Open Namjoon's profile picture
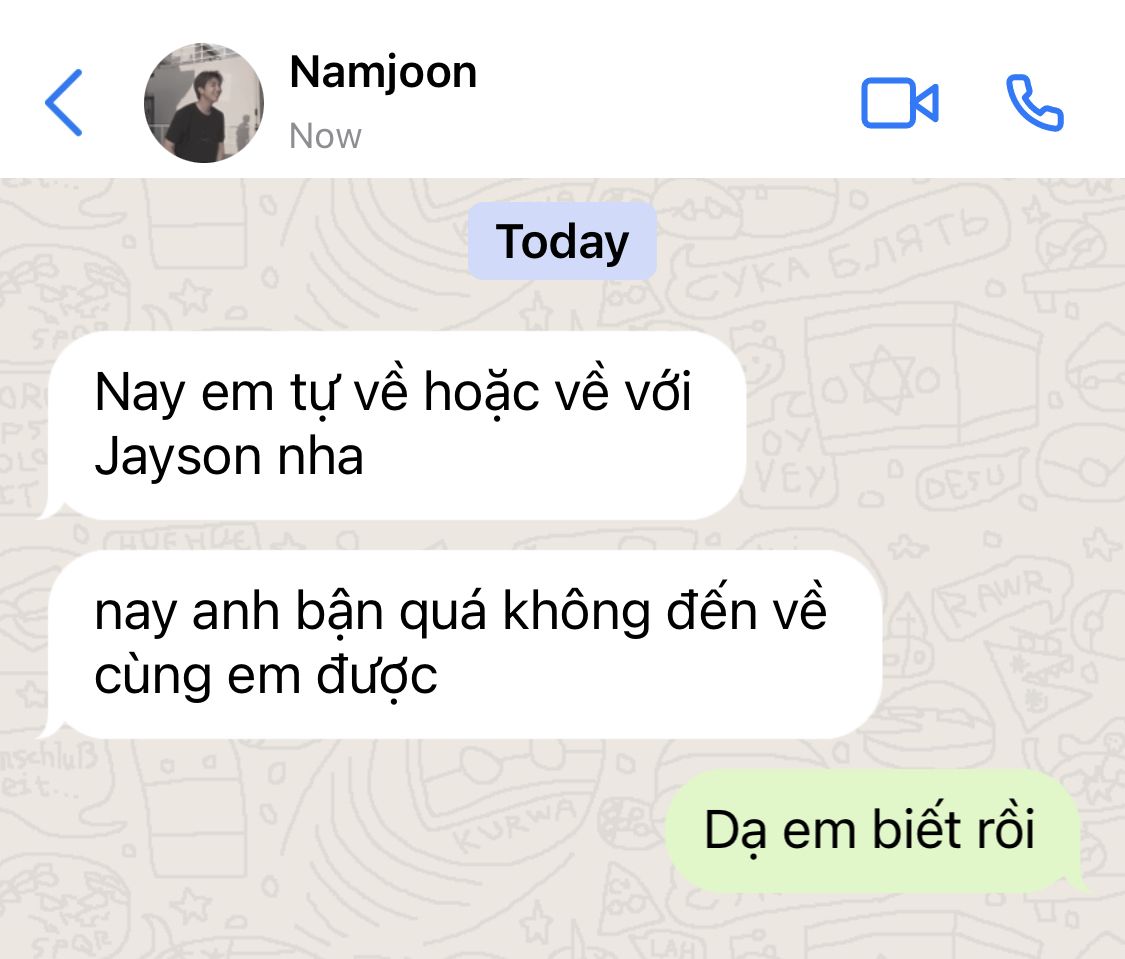The image size is (1125, 959). coord(204,103)
